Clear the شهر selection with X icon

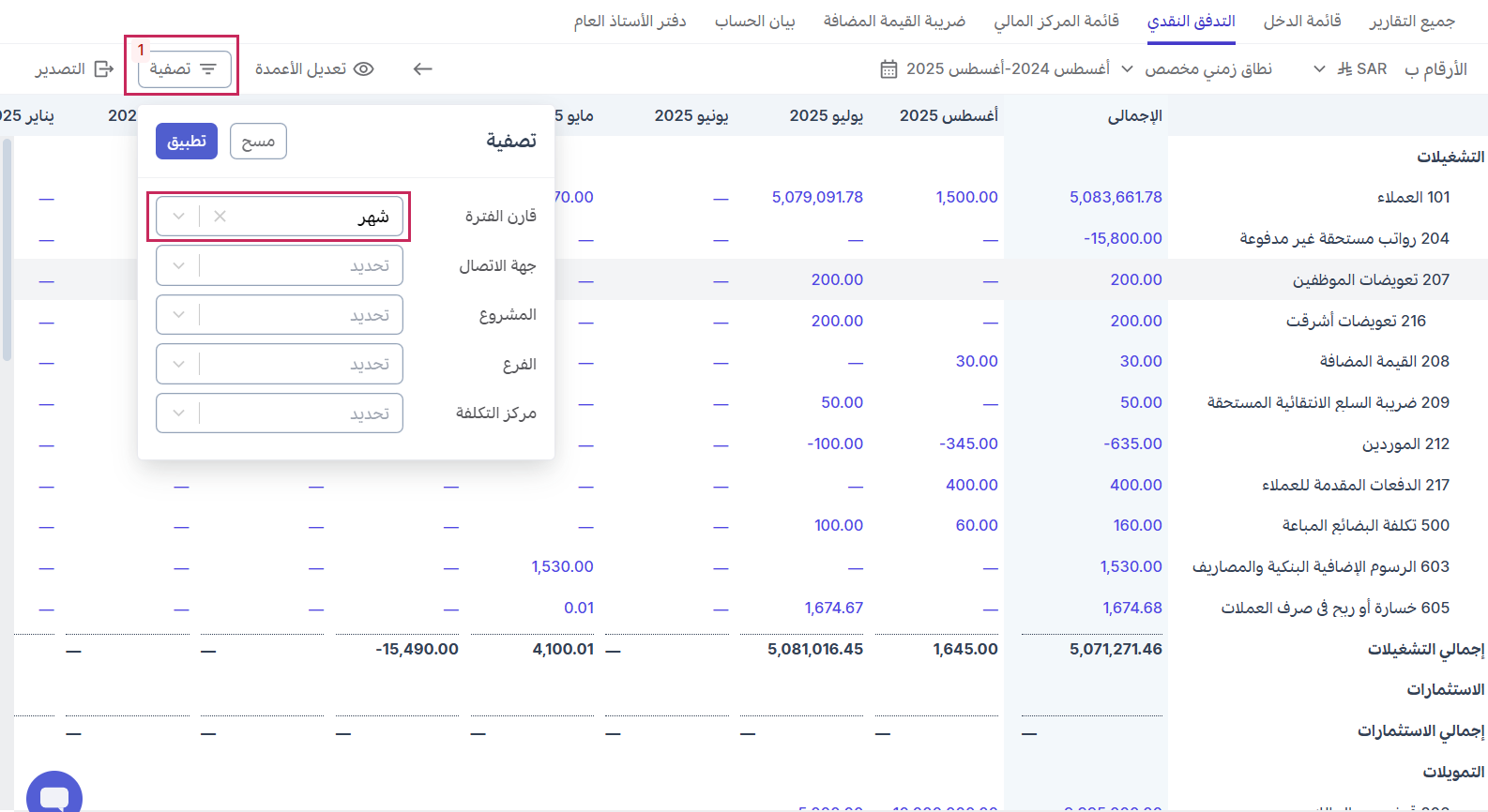220,217
